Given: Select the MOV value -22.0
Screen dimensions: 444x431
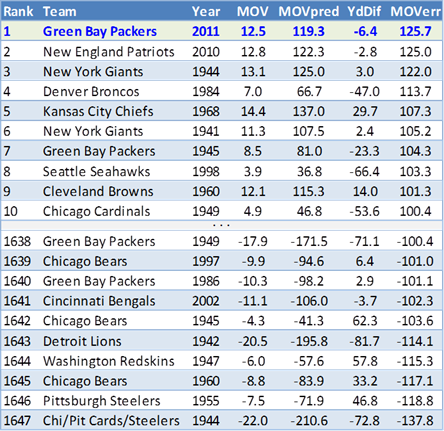Looking at the screenshot, I should click(253, 421).
